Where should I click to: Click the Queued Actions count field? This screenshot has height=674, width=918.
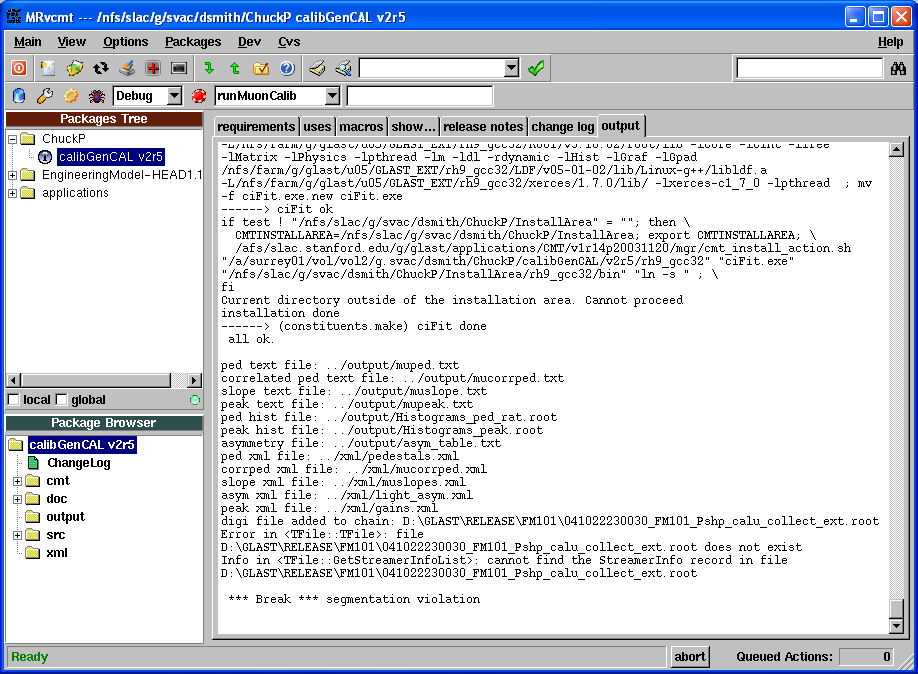tap(866, 656)
